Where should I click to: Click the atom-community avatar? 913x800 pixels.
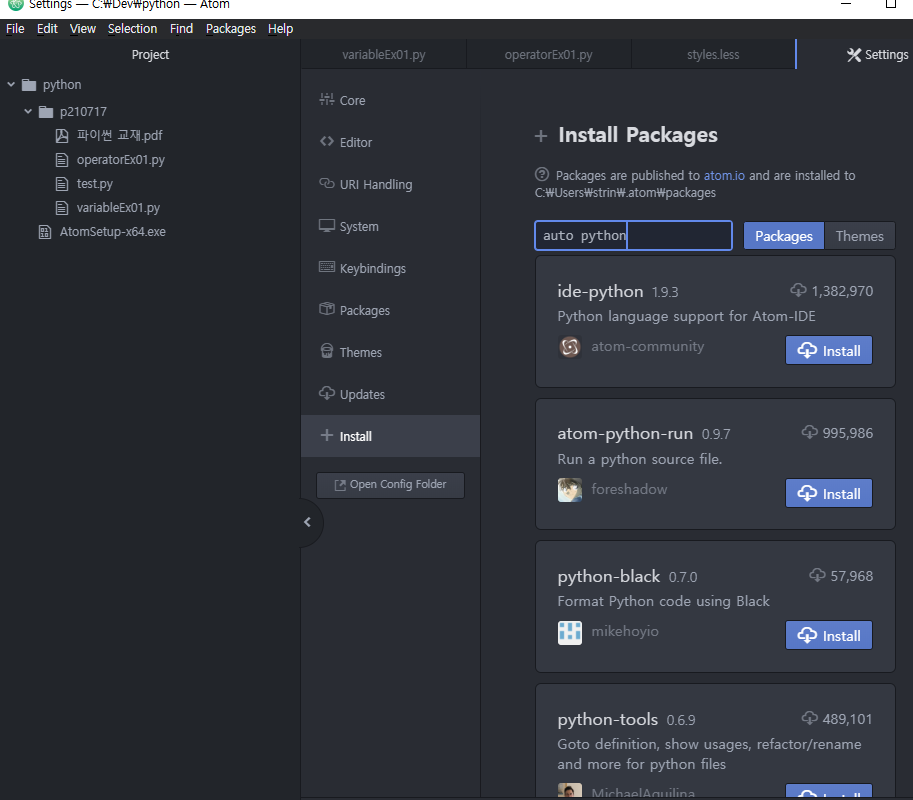click(x=569, y=346)
